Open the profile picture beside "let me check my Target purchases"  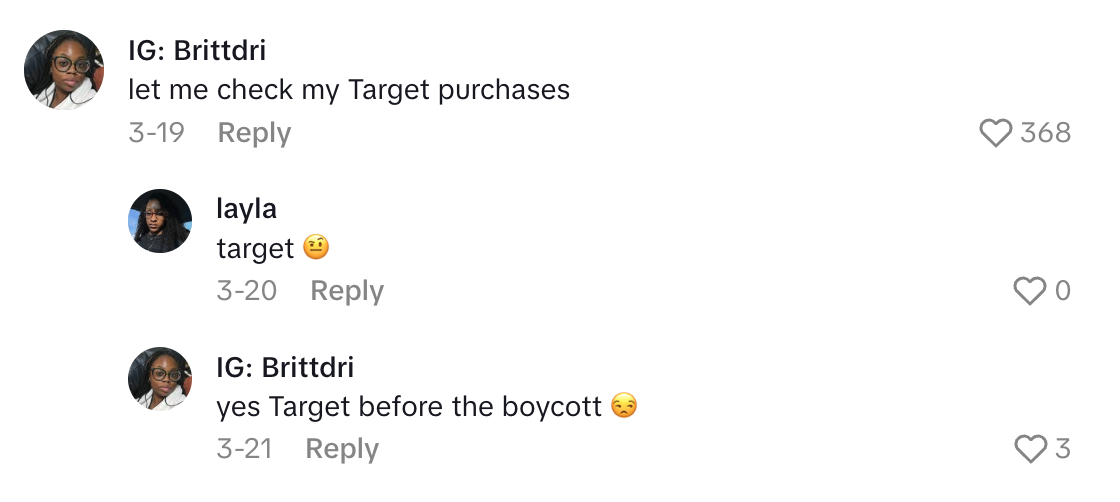click(x=65, y=69)
